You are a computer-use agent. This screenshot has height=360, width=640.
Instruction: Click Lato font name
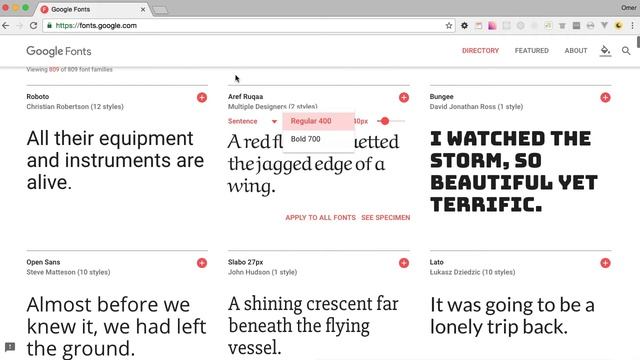[x=436, y=262]
